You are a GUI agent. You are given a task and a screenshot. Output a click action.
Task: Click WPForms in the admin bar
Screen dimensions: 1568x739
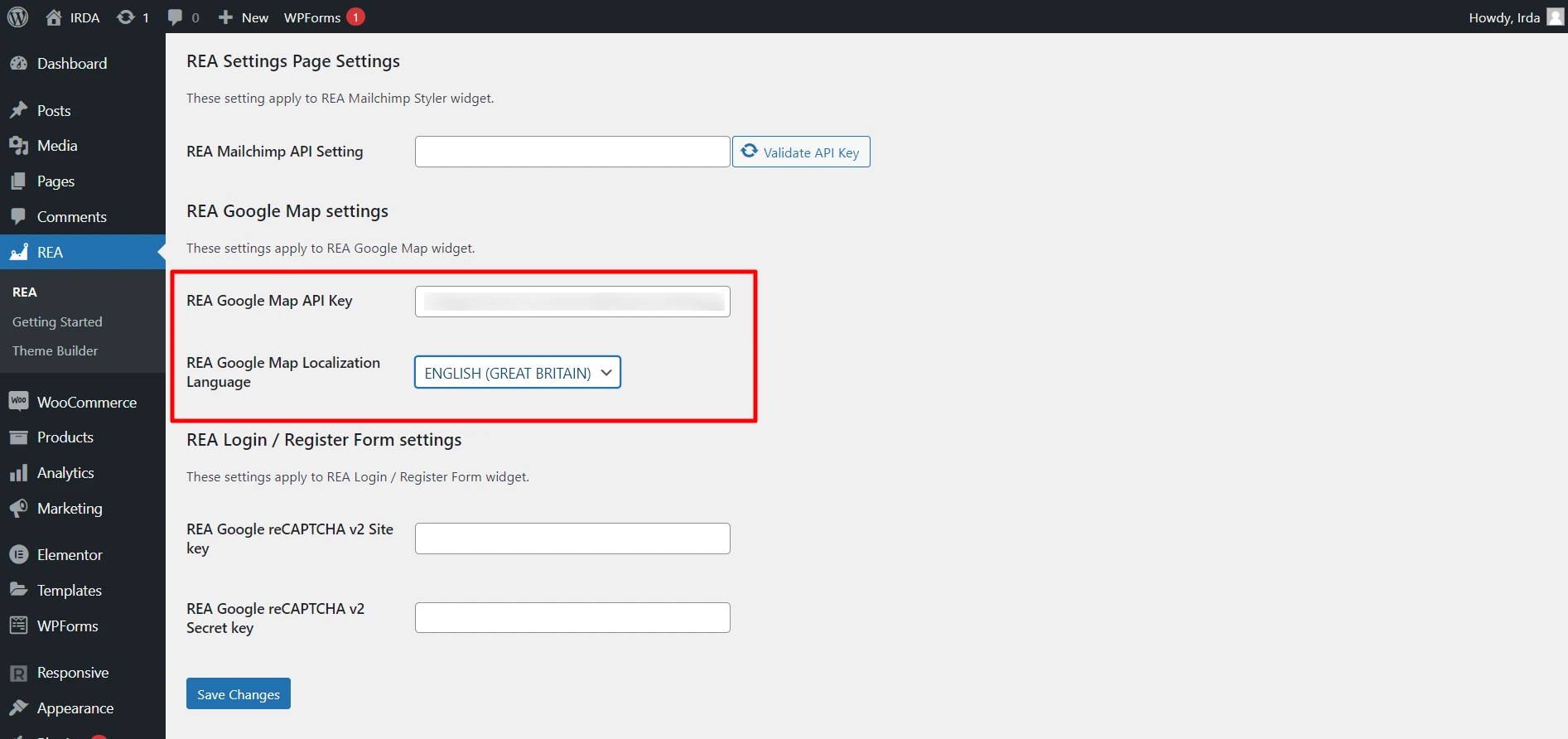coord(312,17)
